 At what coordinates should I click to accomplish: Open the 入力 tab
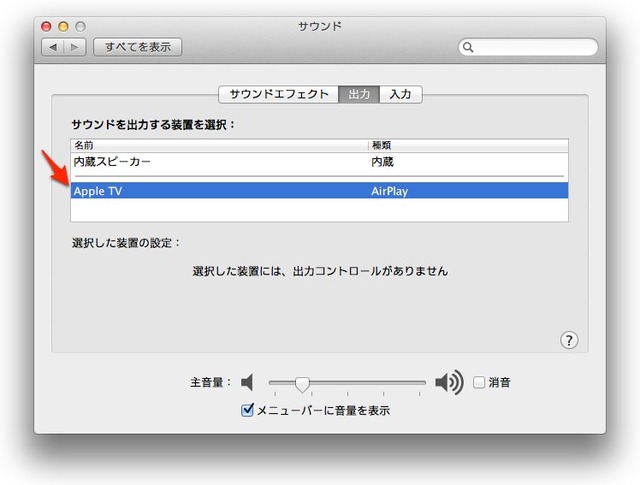(400, 94)
